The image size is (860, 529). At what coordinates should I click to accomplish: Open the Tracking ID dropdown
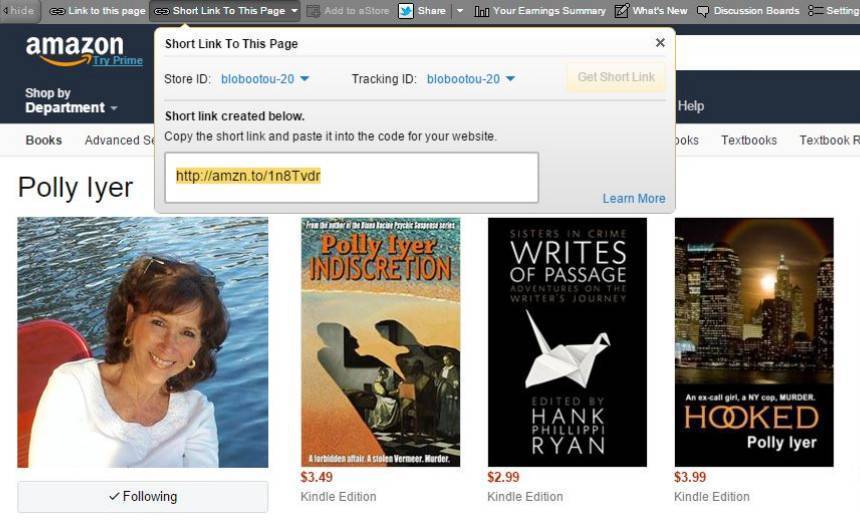(x=471, y=79)
